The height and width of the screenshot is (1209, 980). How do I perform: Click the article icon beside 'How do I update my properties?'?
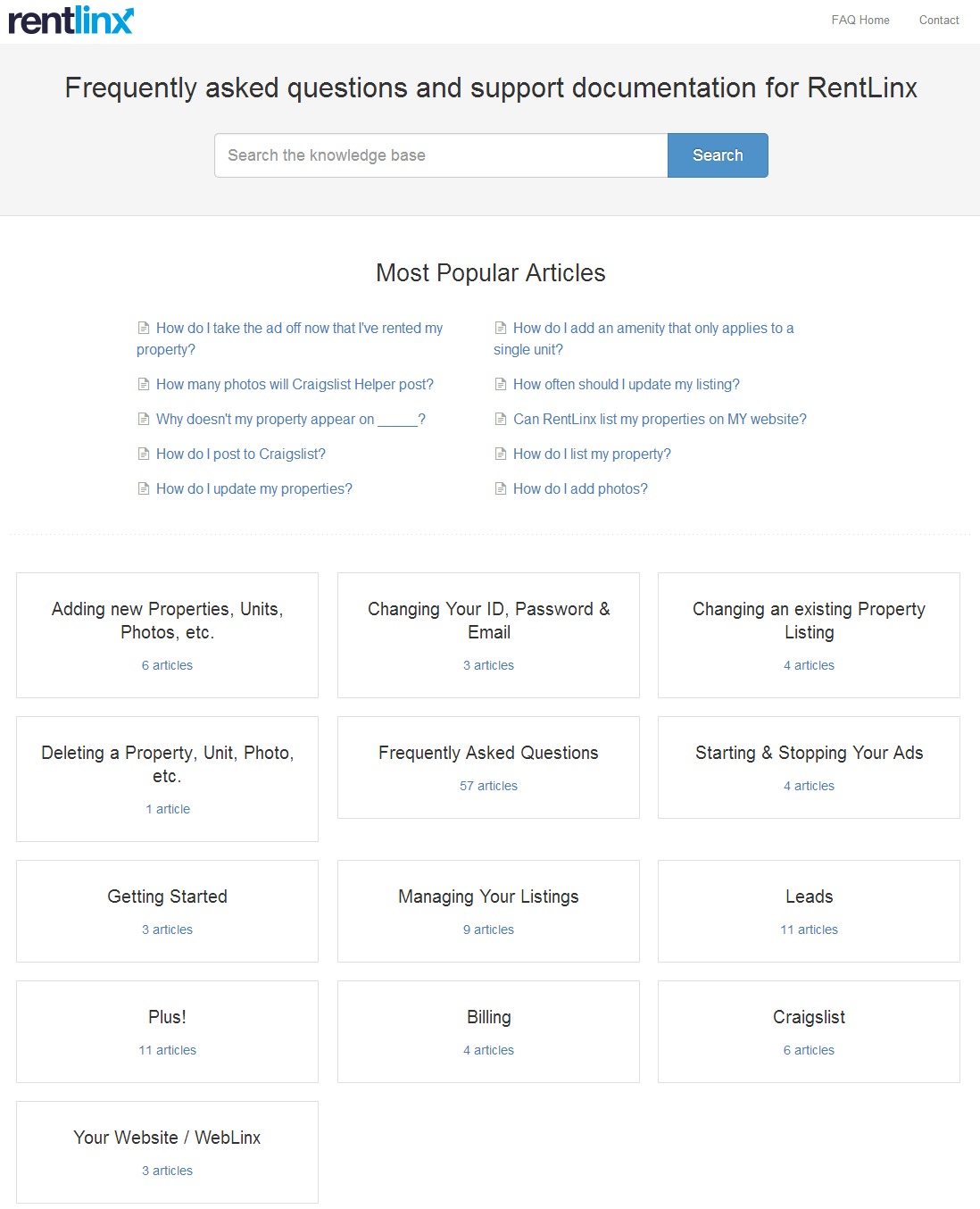[143, 488]
